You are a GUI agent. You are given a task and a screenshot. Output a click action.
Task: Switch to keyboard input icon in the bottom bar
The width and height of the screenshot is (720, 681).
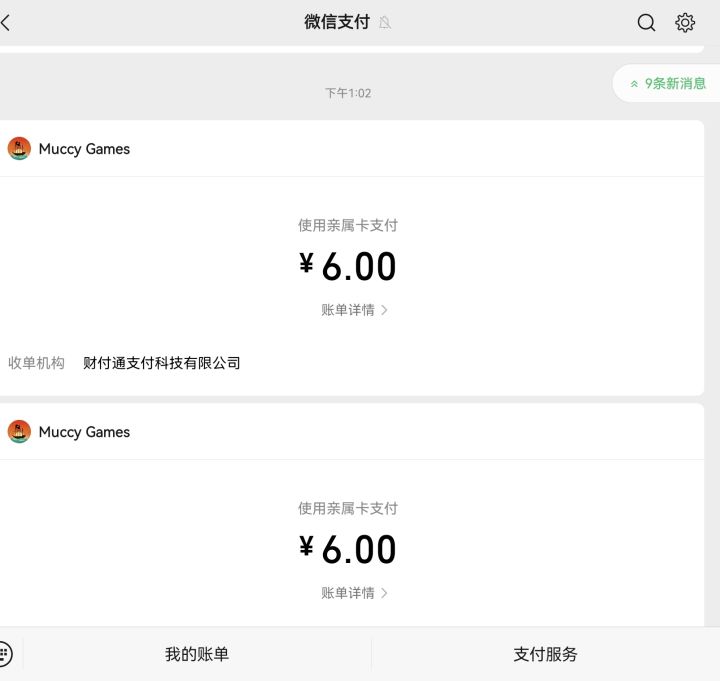(x=5, y=654)
